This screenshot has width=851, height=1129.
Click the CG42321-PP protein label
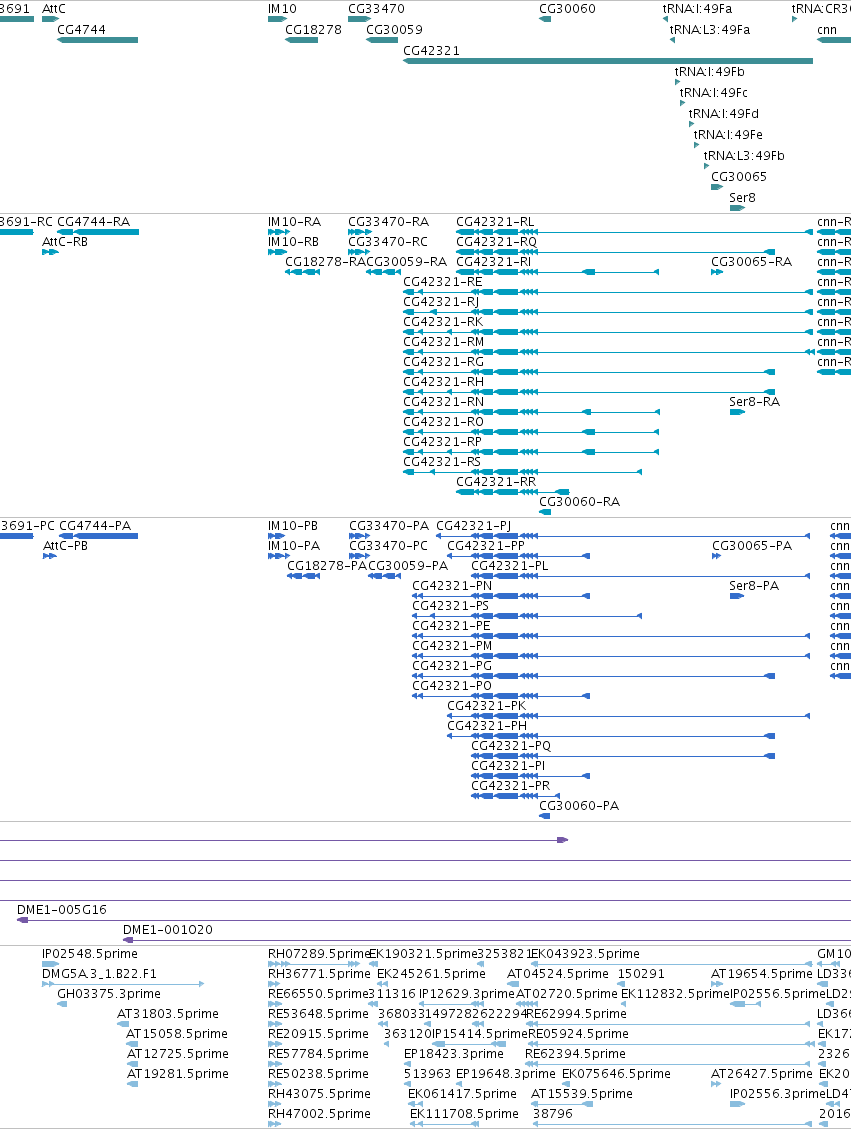(486, 546)
